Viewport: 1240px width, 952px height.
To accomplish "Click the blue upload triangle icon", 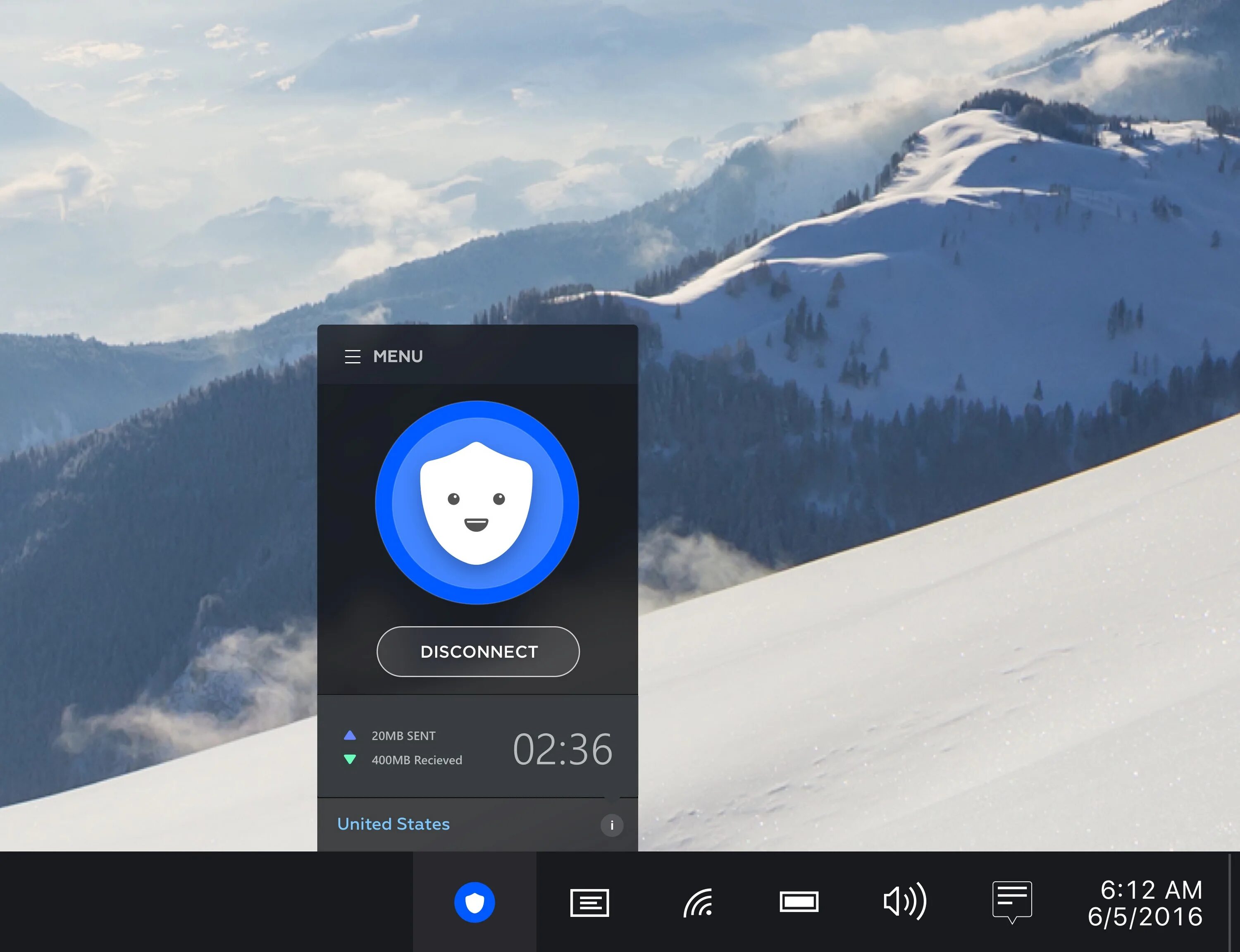I will (350, 735).
